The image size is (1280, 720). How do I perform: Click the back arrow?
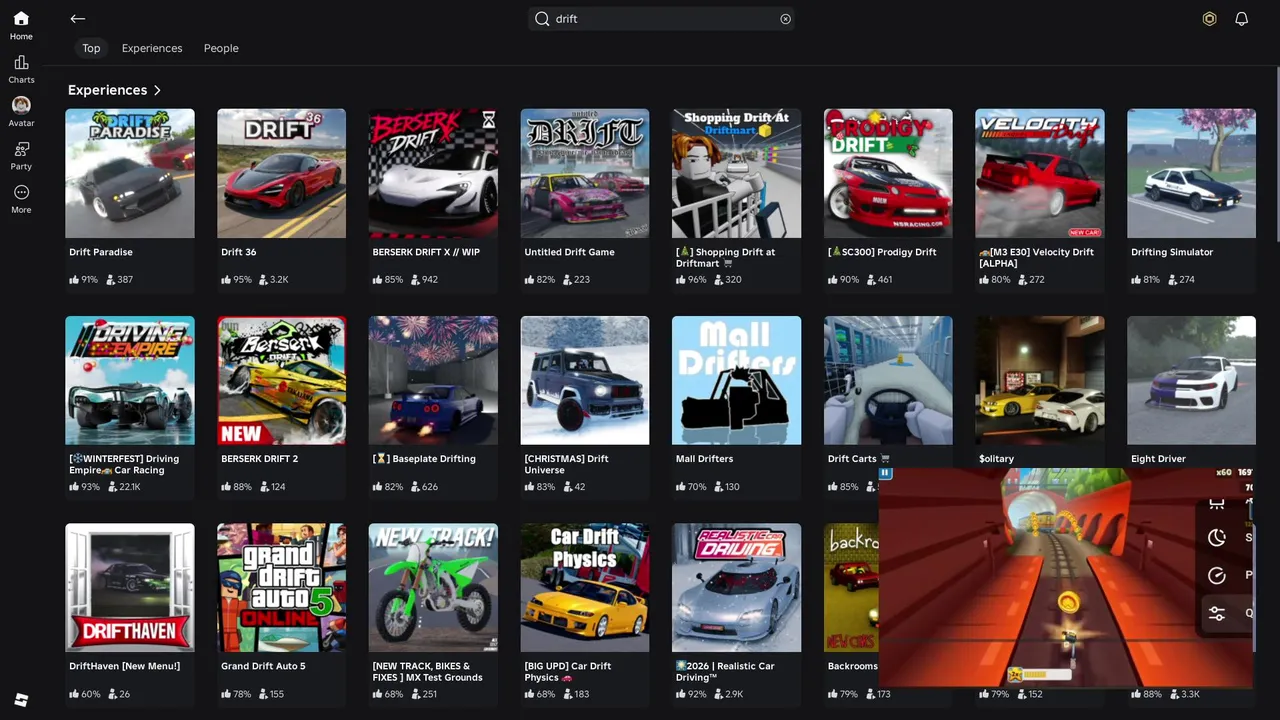[x=78, y=19]
